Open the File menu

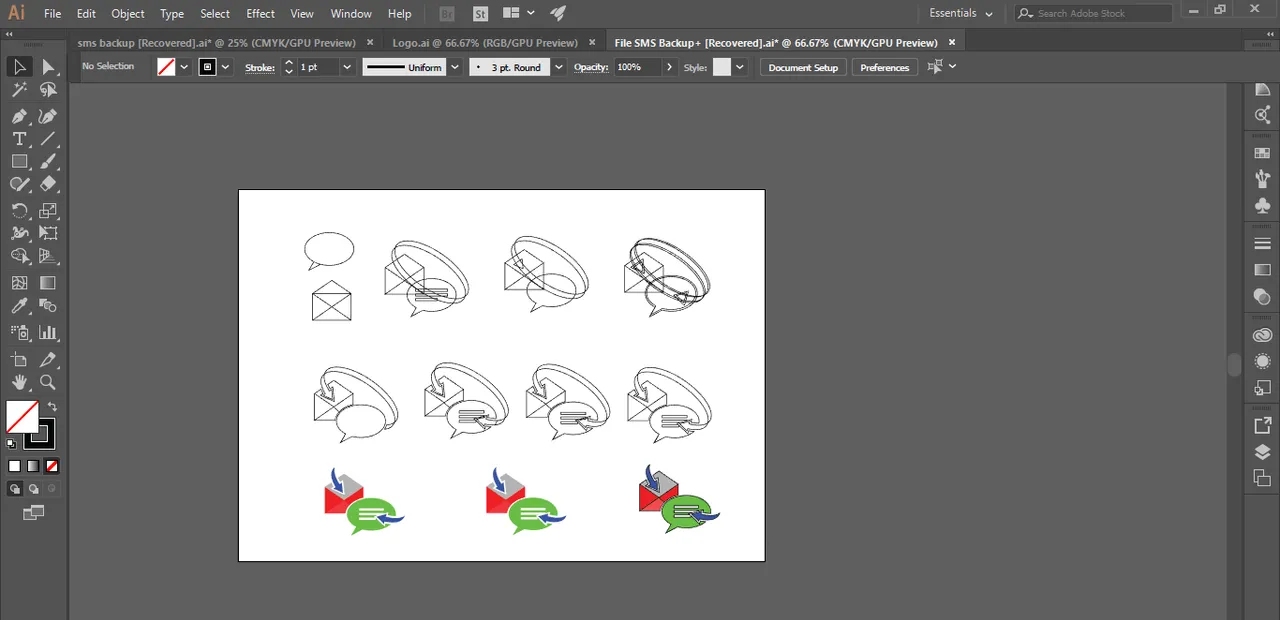point(52,14)
